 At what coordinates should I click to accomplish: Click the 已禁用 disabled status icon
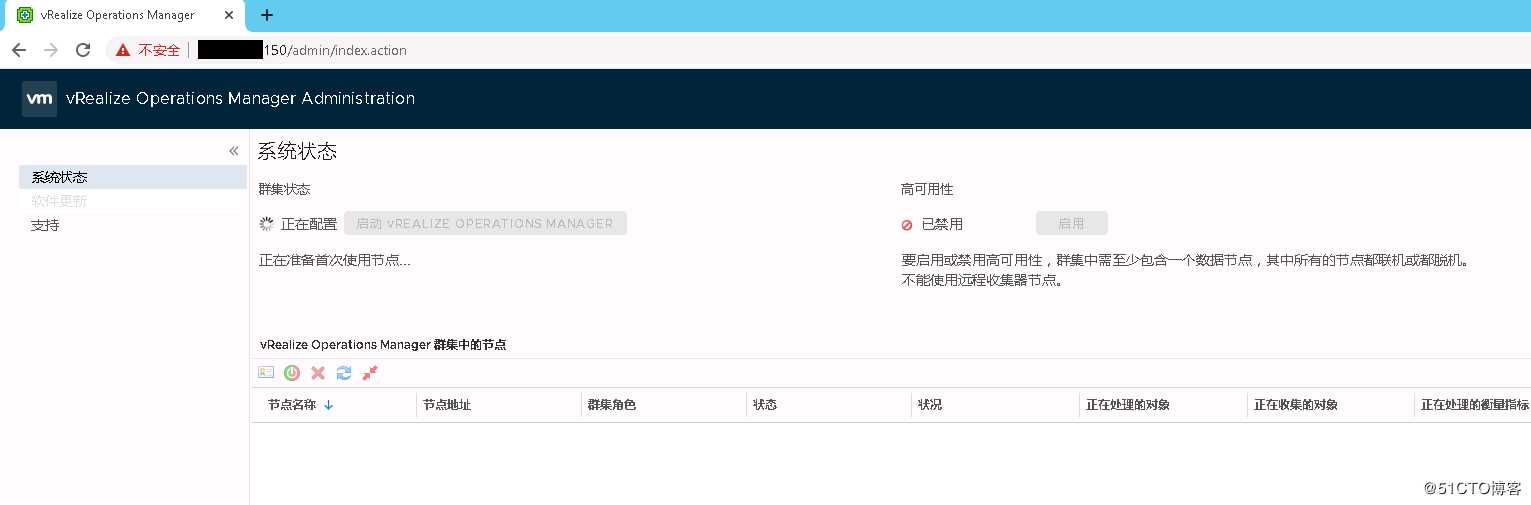[x=907, y=225]
